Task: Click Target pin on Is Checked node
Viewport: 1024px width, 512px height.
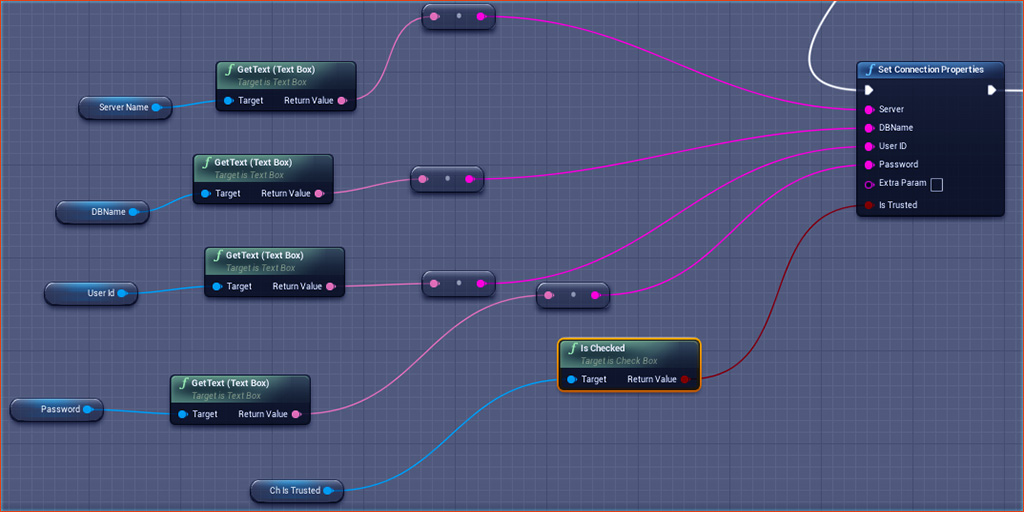Action: (x=571, y=379)
